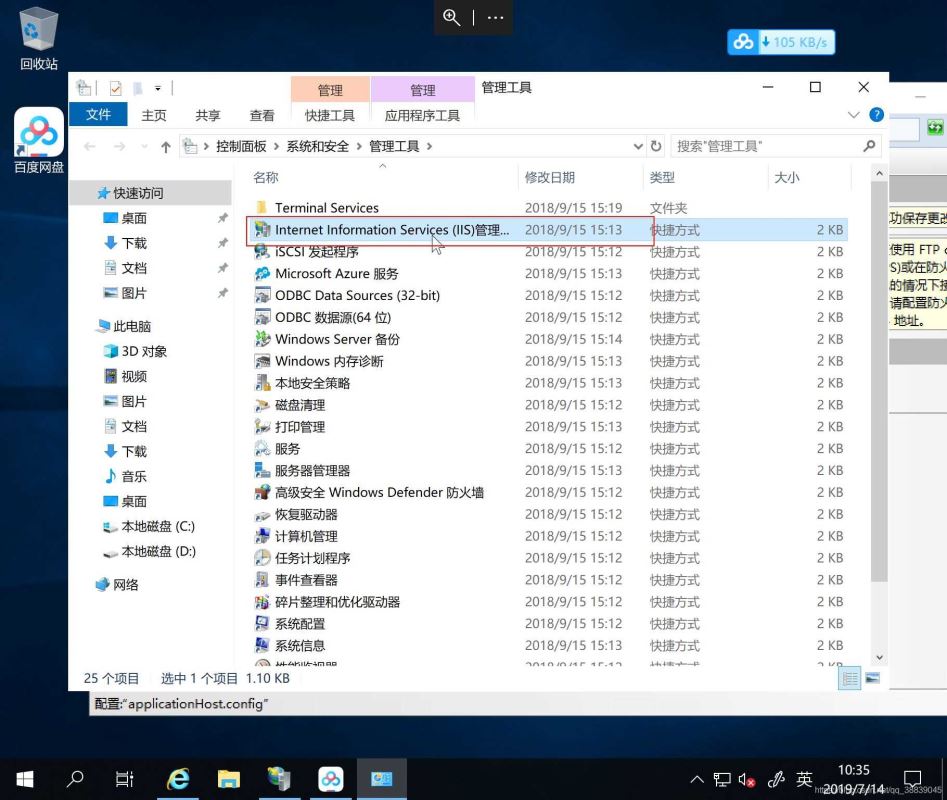The width and height of the screenshot is (947, 800).
Task: Sort files by 修改日期 column header
Action: (x=550, y=177)
